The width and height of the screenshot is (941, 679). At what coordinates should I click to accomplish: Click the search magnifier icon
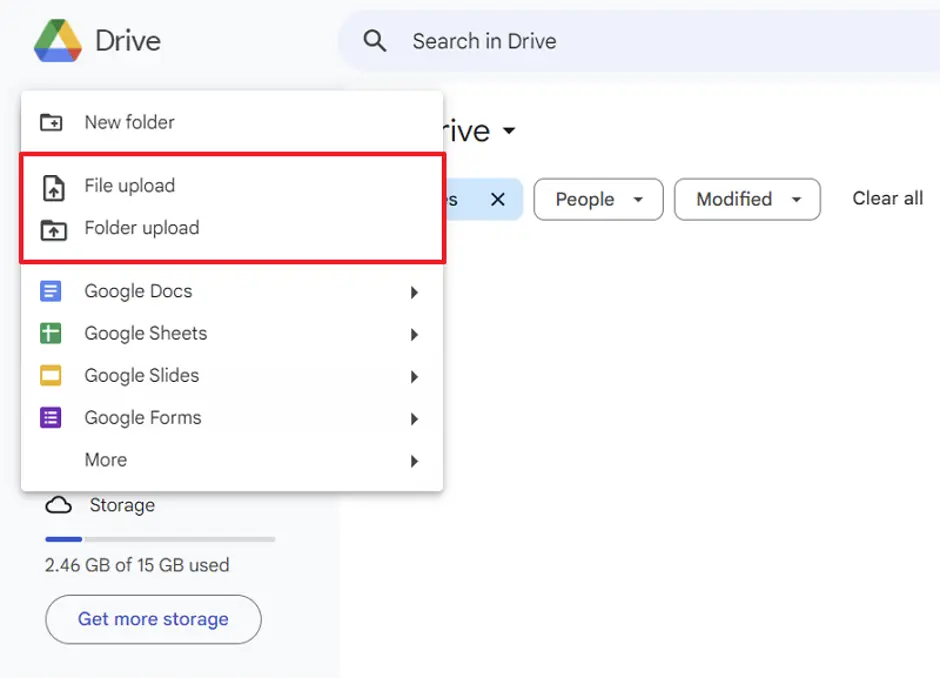coord(375,41)
